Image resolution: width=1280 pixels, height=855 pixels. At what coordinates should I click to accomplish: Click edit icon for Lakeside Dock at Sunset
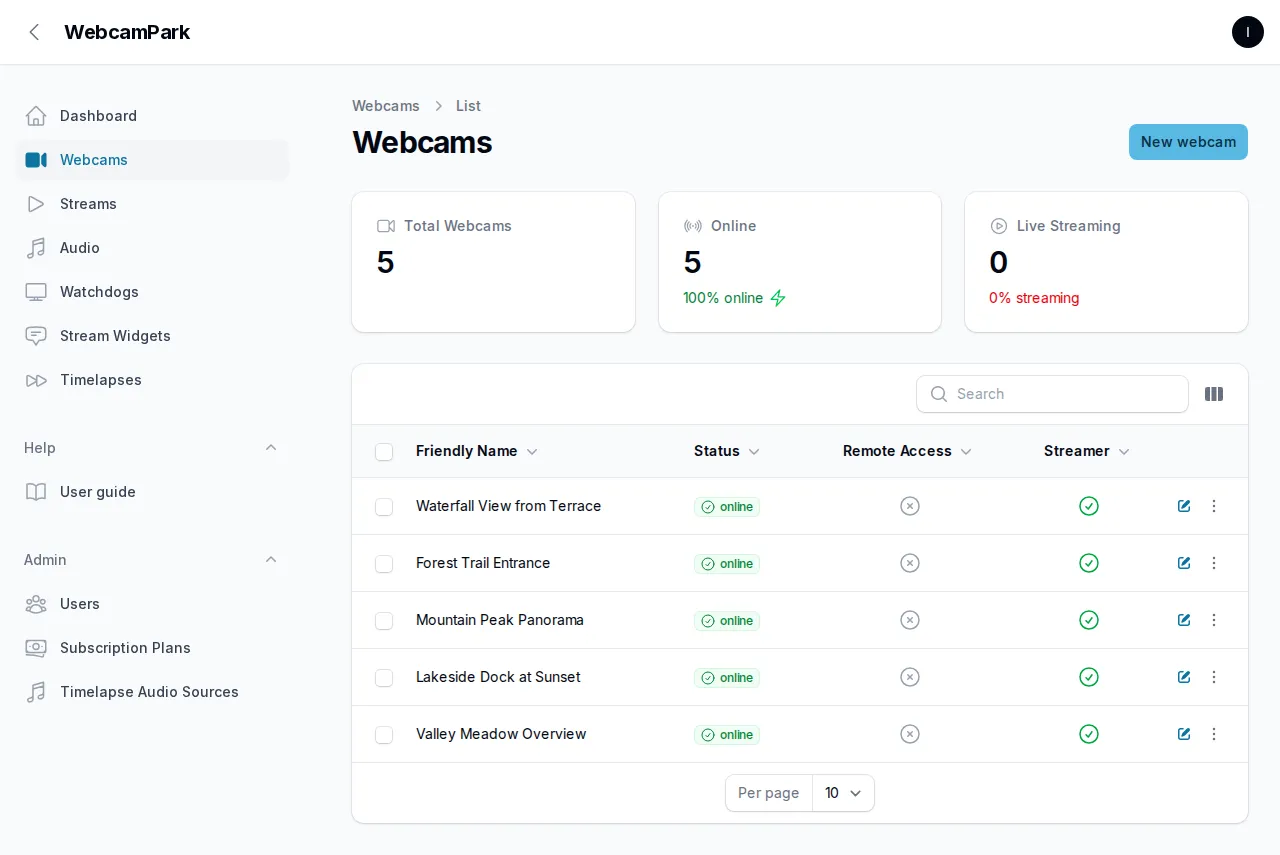click(1184, 677)
